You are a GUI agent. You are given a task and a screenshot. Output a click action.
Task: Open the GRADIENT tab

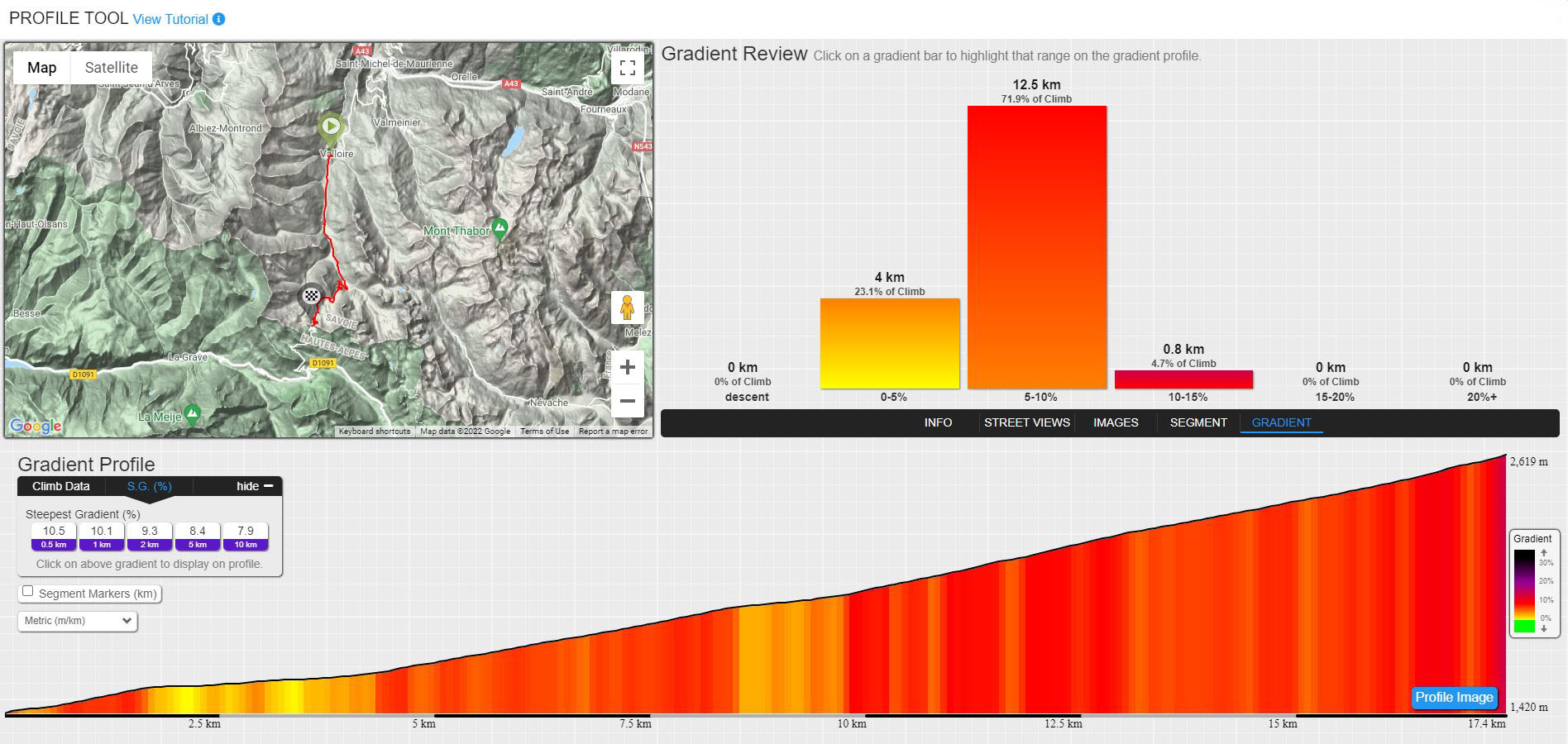1281,422
